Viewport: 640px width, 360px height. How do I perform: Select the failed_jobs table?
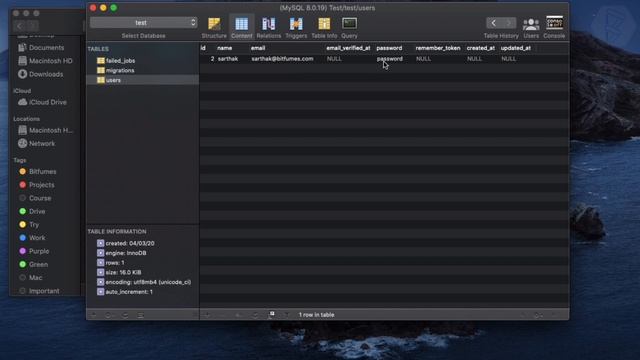pyautogui.click(x=120, y=60)
